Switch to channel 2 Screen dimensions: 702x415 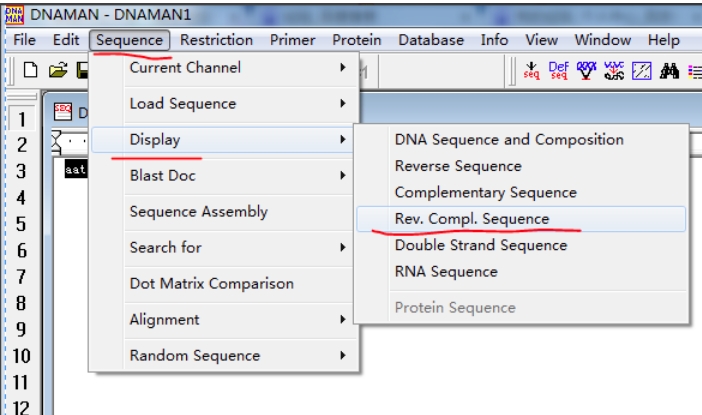[21, 145]
